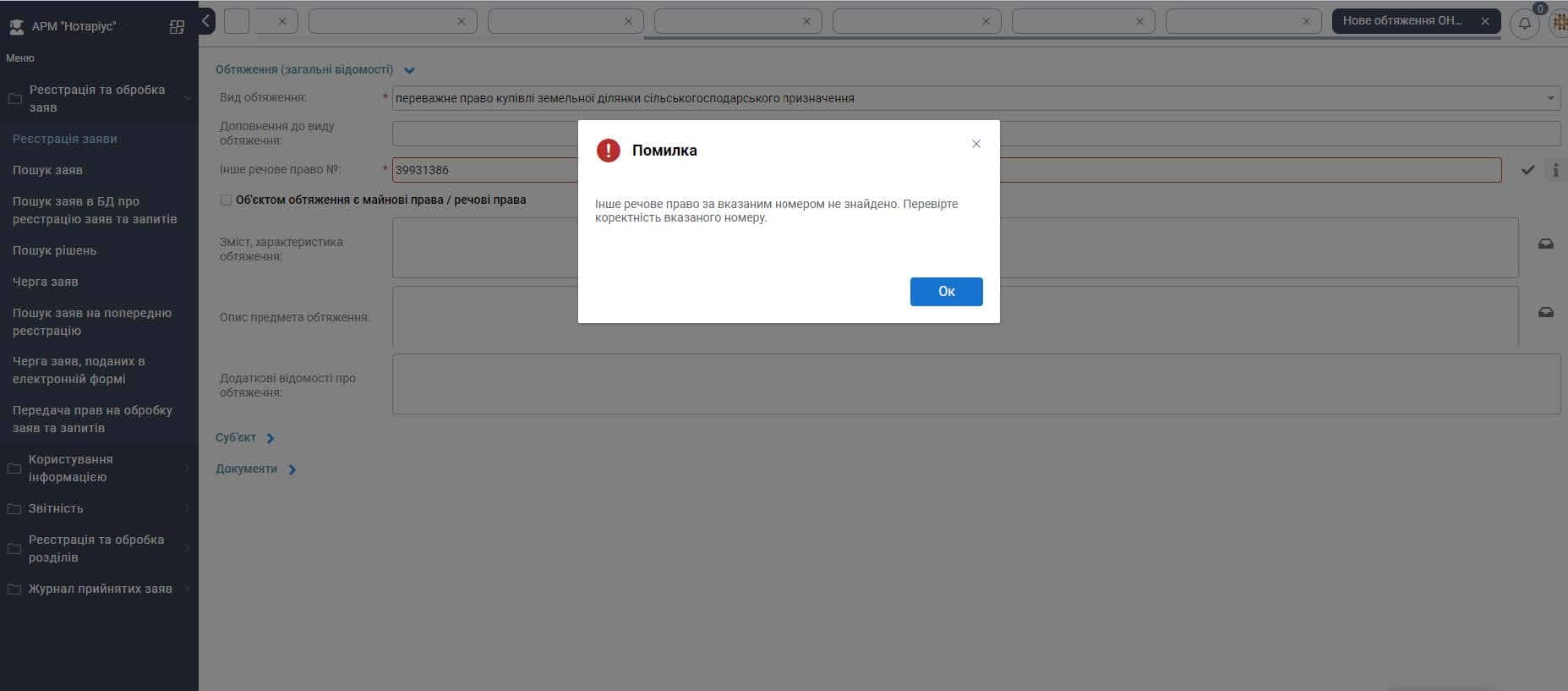
Task: Click the Помилка dialog title
Action: pos(664,151)
